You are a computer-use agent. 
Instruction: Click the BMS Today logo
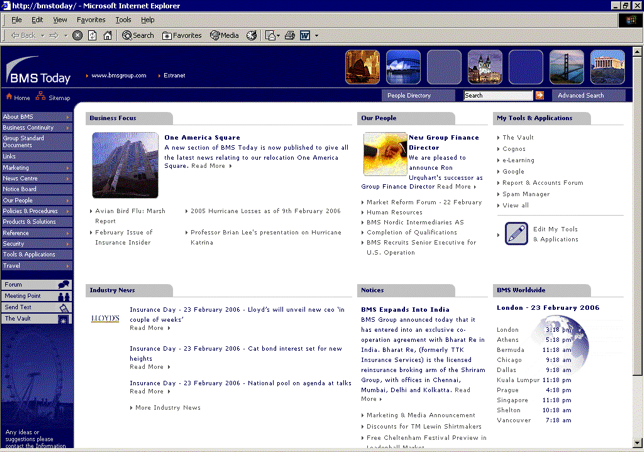(x=40, y=71)
